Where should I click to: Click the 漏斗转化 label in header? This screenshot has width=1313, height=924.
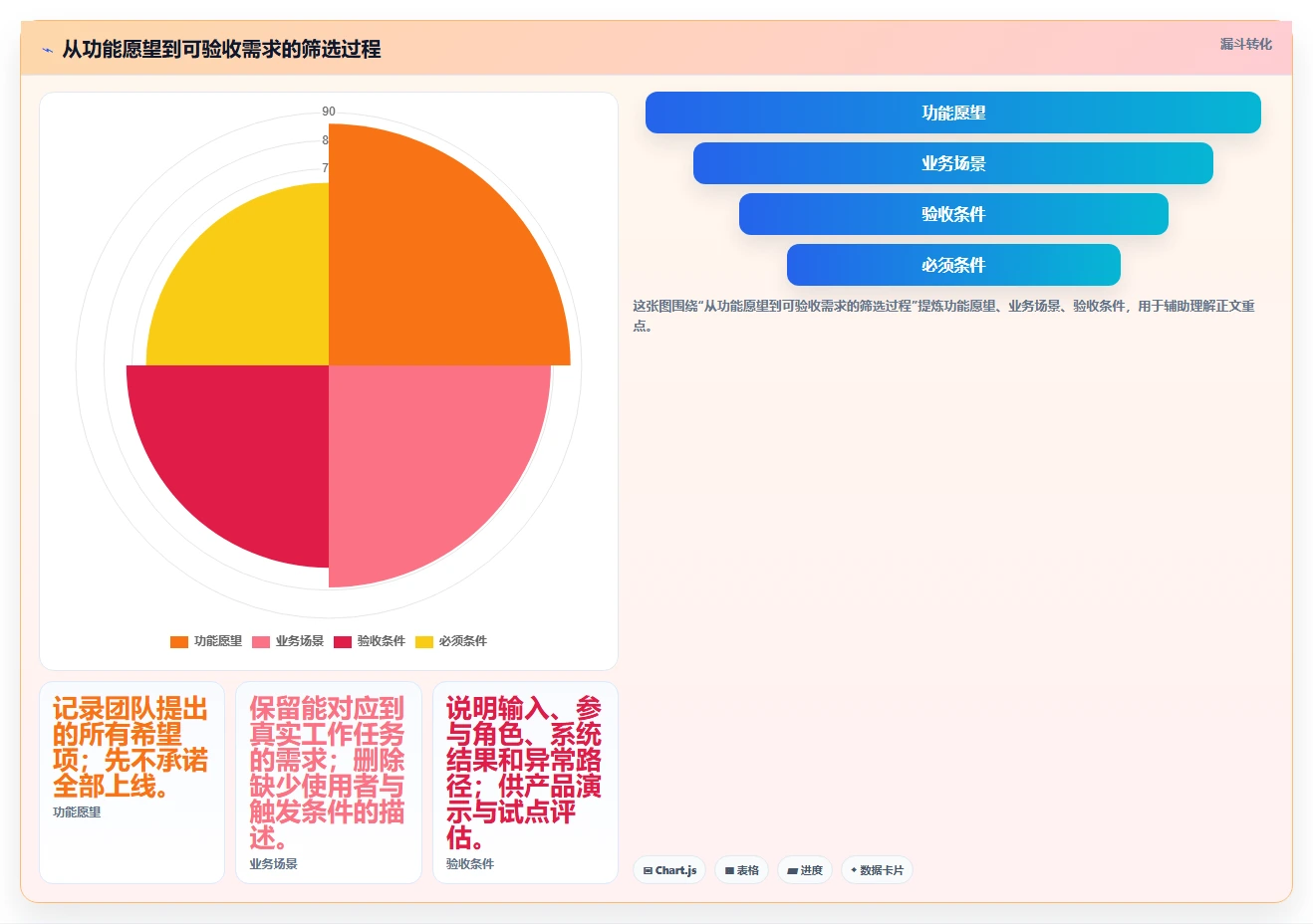1245,44
